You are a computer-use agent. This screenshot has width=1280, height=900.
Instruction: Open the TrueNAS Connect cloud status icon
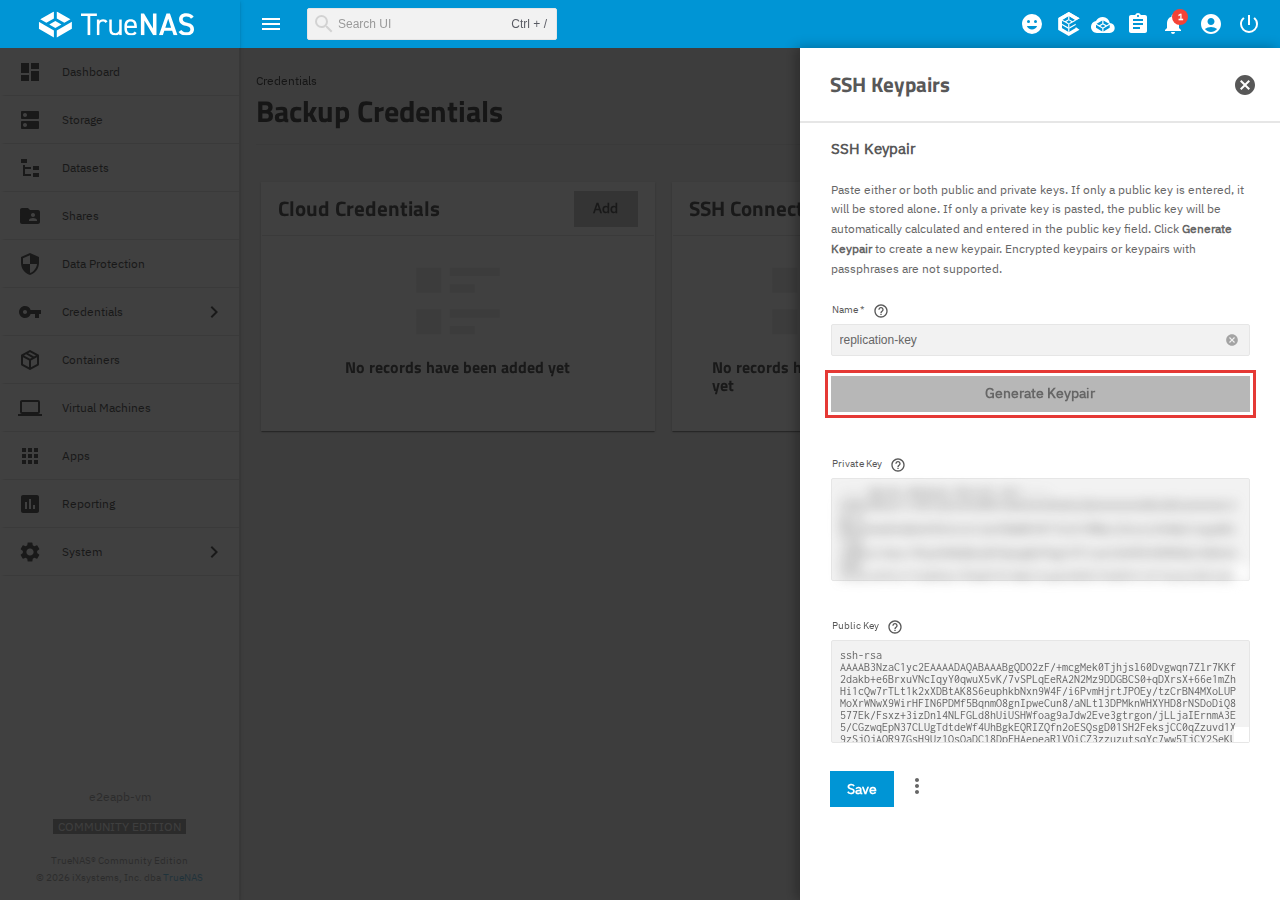click(1103, 24)
